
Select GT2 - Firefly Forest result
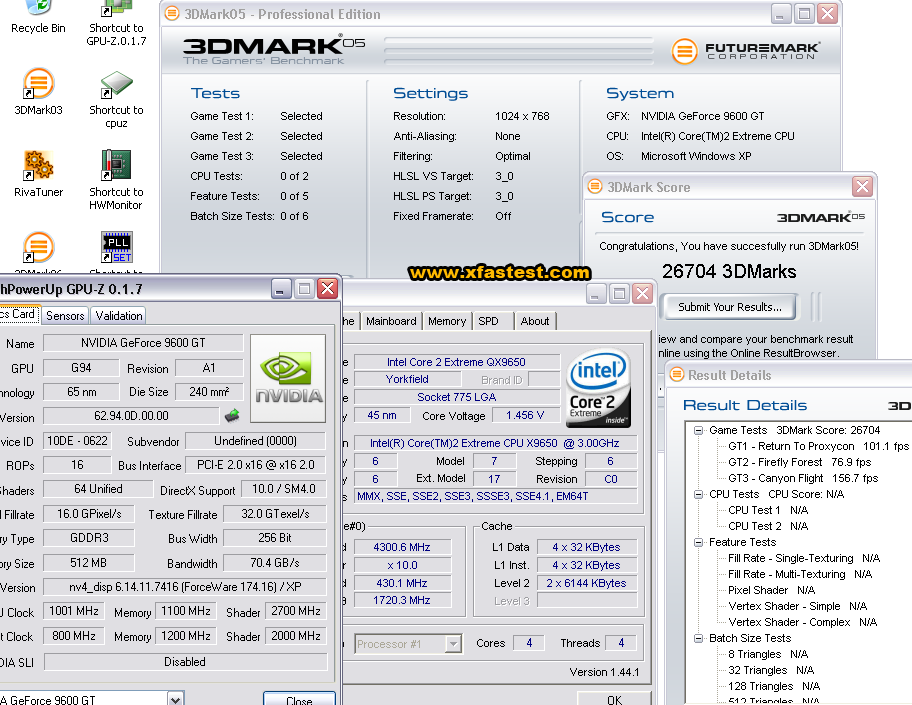click(x=800, y=462)
